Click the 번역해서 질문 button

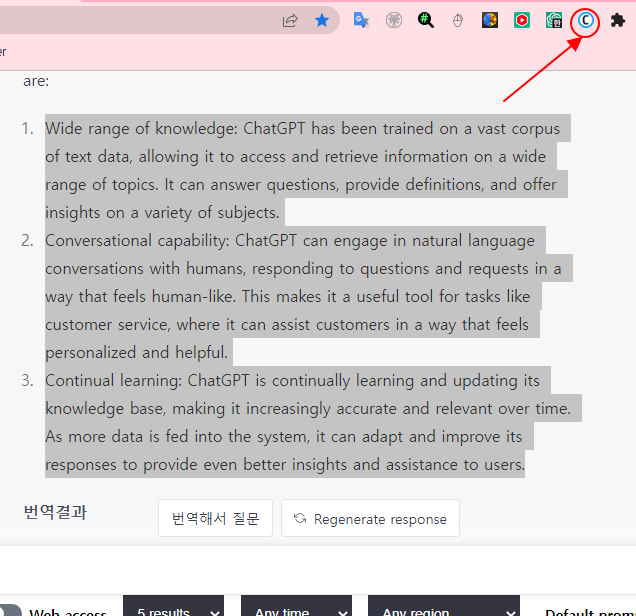point(215,518)
